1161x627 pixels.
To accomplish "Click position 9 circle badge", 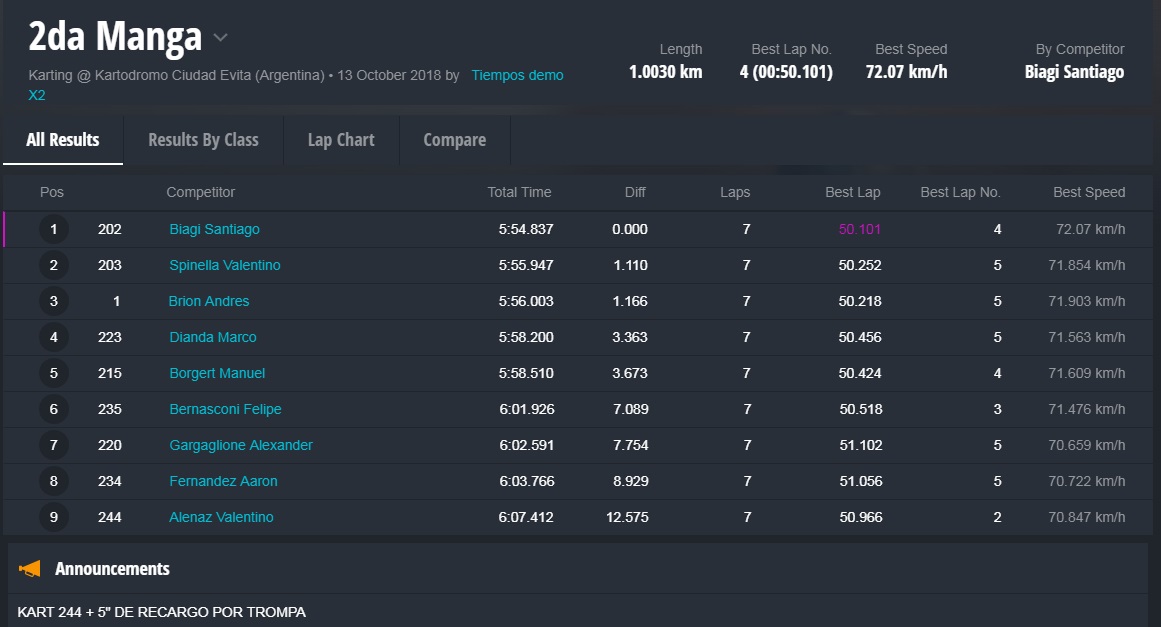I will [x=54, y=517].
